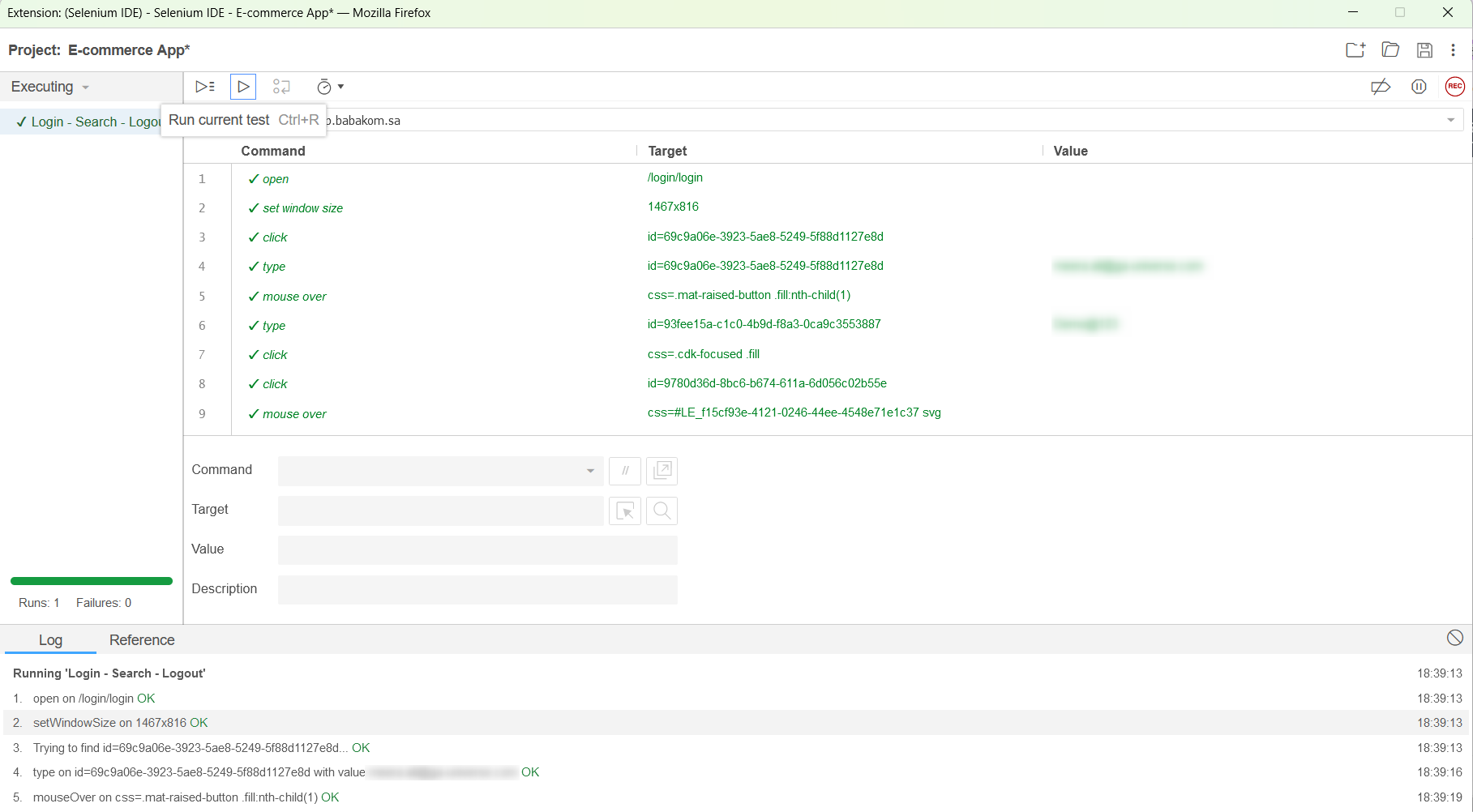Click the Target input field

coord(440,511)
